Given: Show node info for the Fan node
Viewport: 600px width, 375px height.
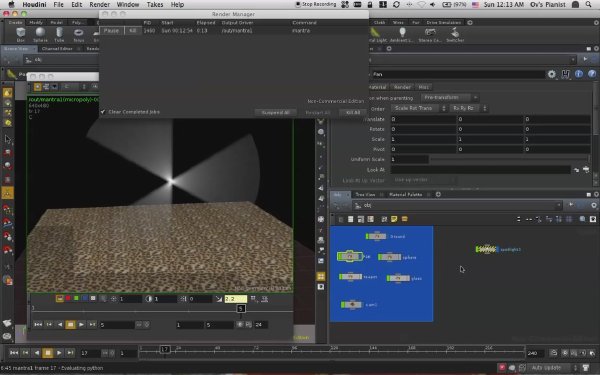Looking at the screenshot, I should 579,74.
